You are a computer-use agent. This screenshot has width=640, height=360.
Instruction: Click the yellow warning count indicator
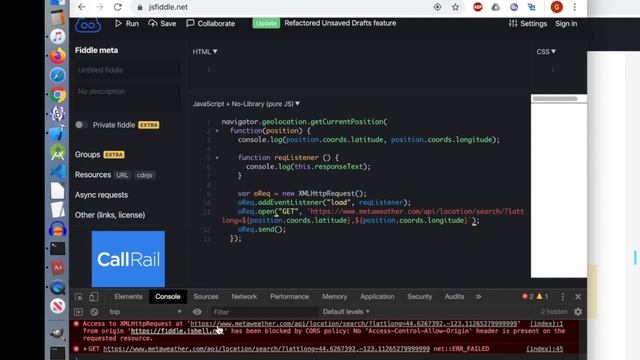[542, 297]
